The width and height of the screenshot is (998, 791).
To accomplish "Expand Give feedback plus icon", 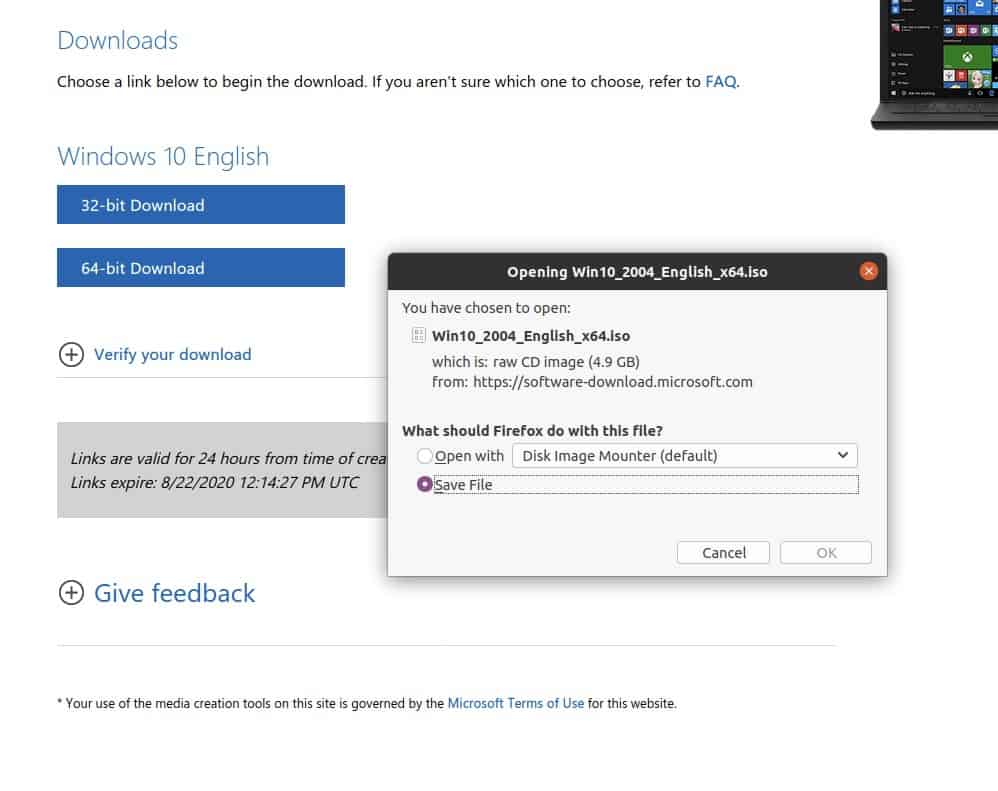I will 71,592.
